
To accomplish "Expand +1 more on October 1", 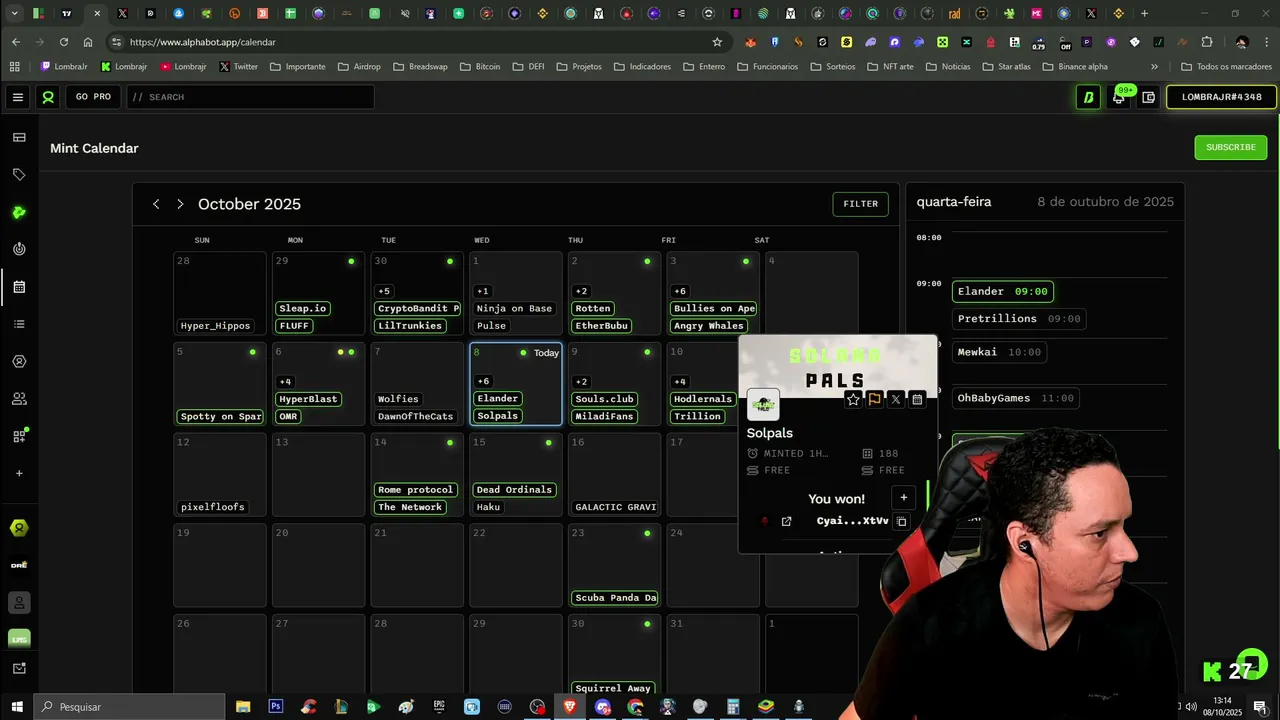I will 483,291.
